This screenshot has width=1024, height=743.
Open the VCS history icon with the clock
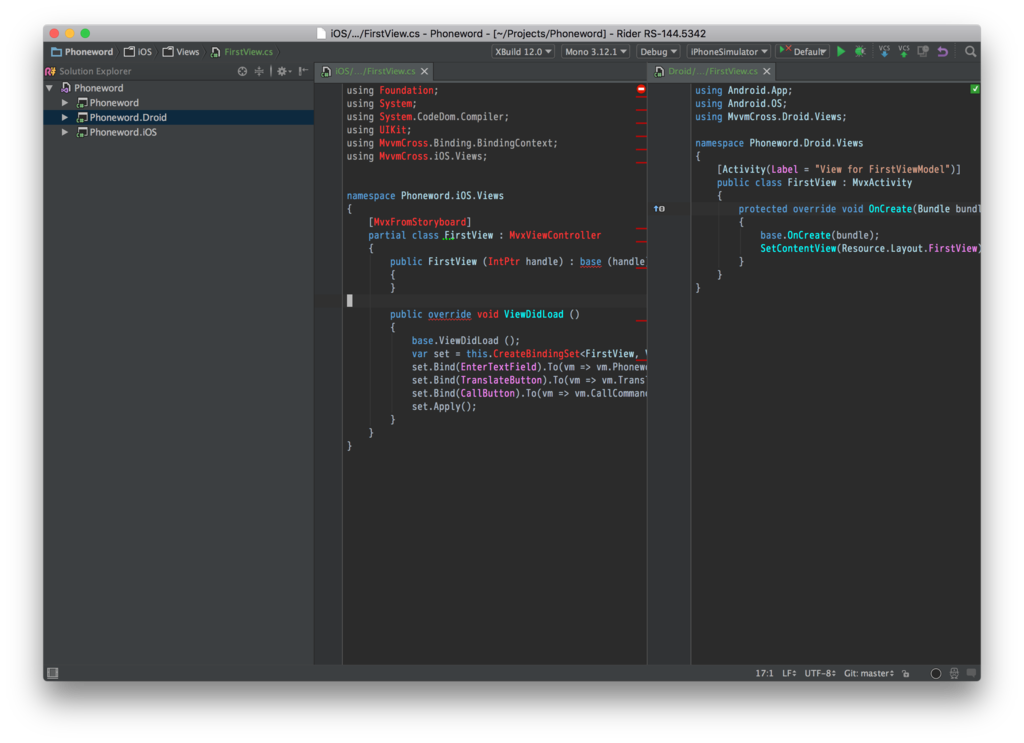tap(923, 52)
